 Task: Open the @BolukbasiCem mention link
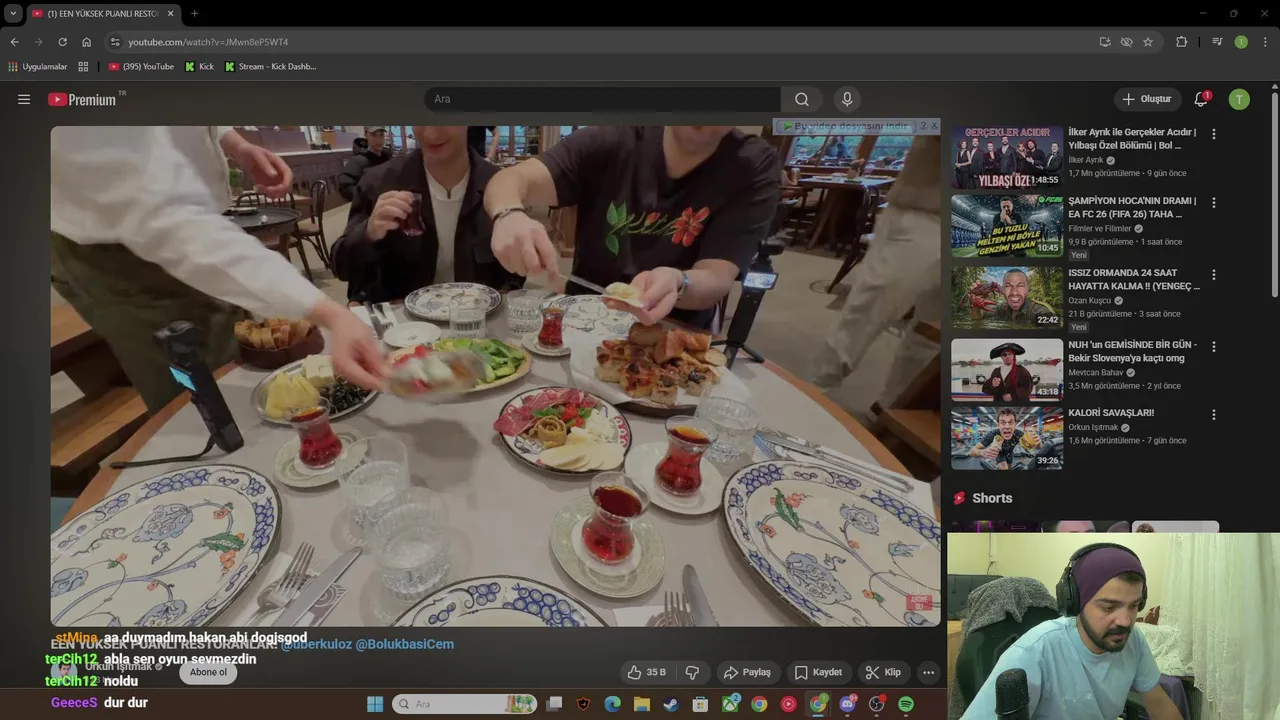(x=405, y=644)
